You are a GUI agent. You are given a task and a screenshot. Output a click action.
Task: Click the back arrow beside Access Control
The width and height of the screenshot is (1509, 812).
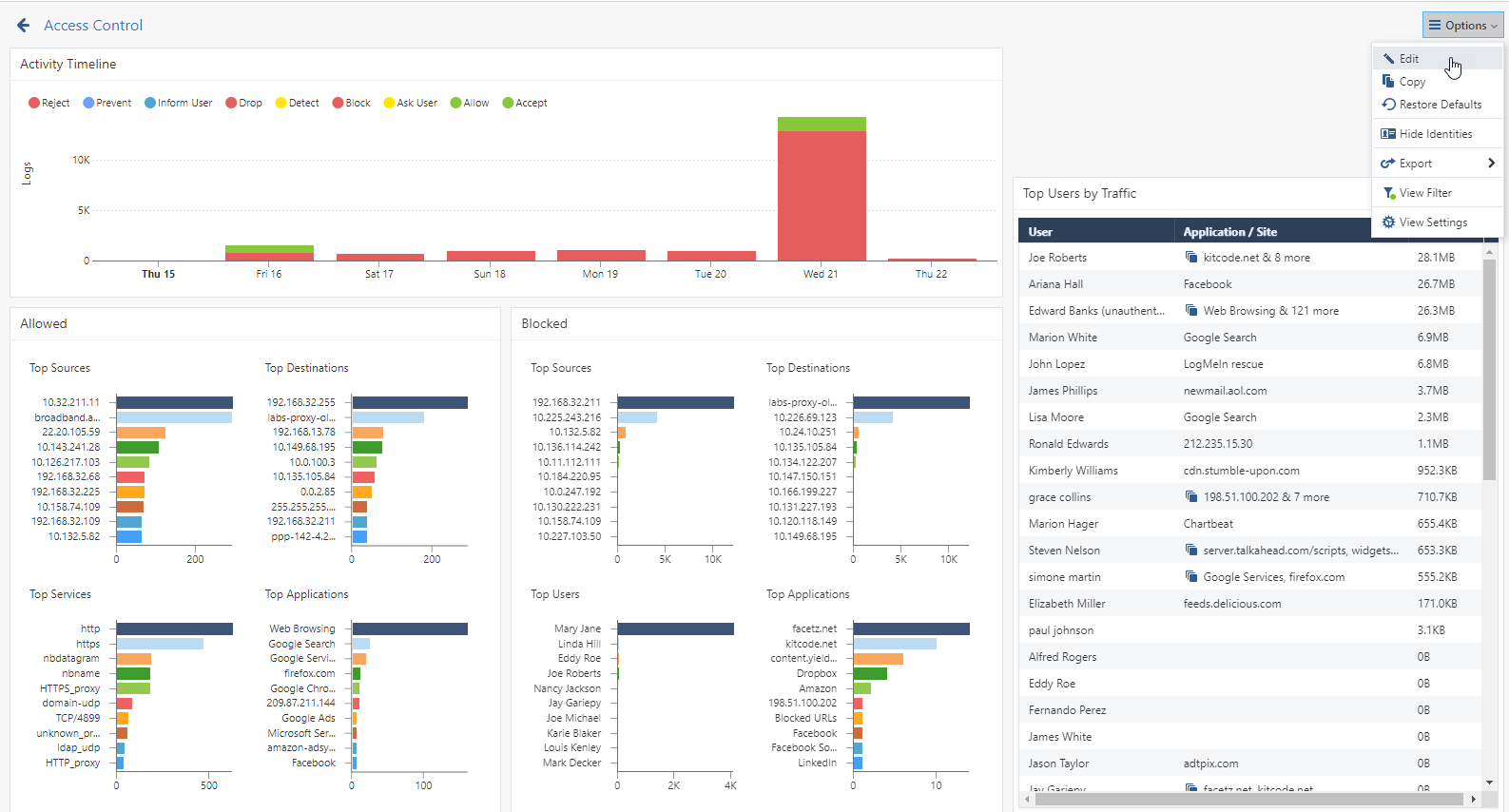point(23,26)
